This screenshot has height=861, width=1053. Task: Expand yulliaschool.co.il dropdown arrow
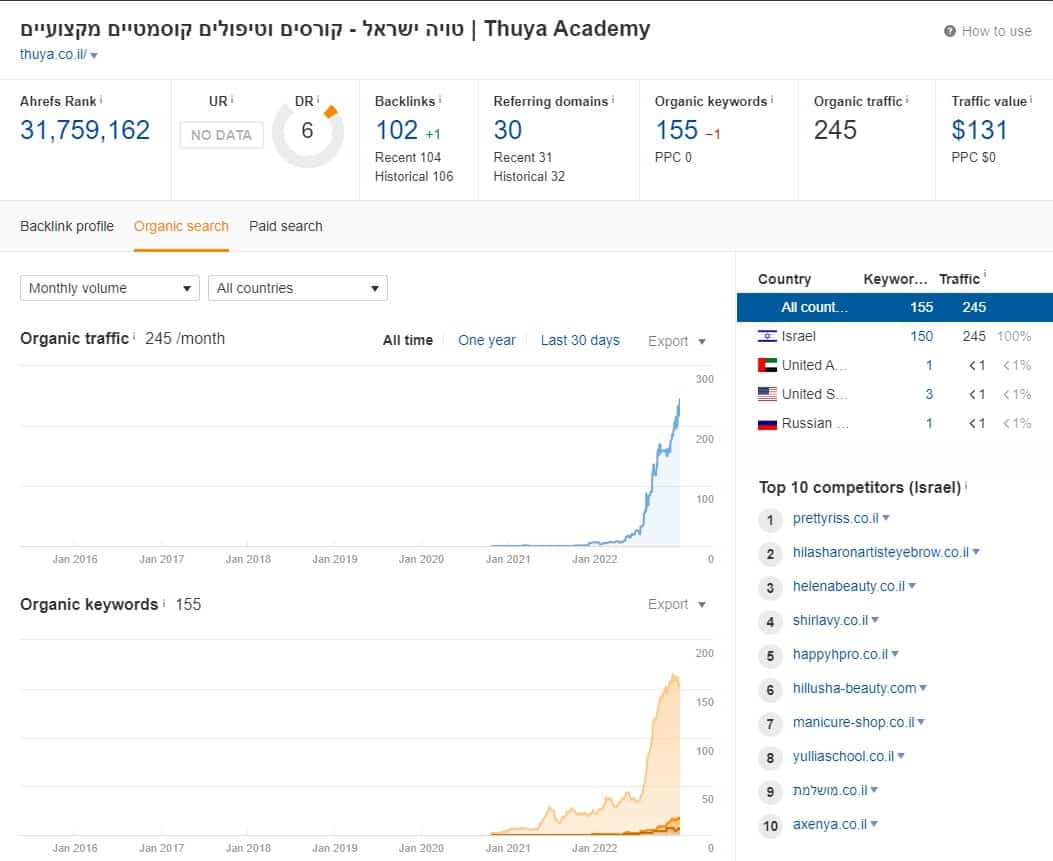click(x=901, y=756)
